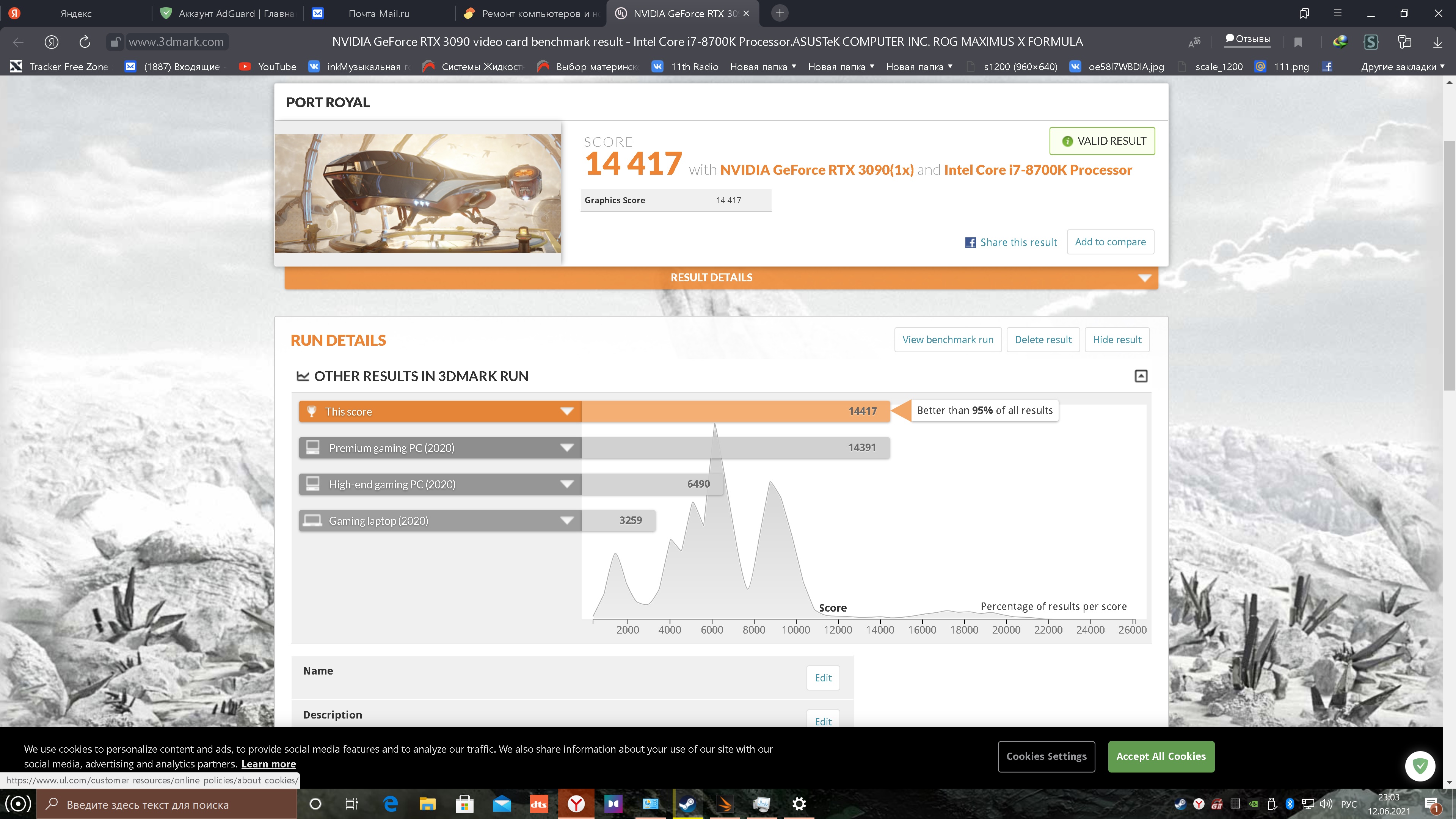Click the AdGuard shield floating icon
This screenshot has width=1456, height=819.
(x=1420, y=766)
